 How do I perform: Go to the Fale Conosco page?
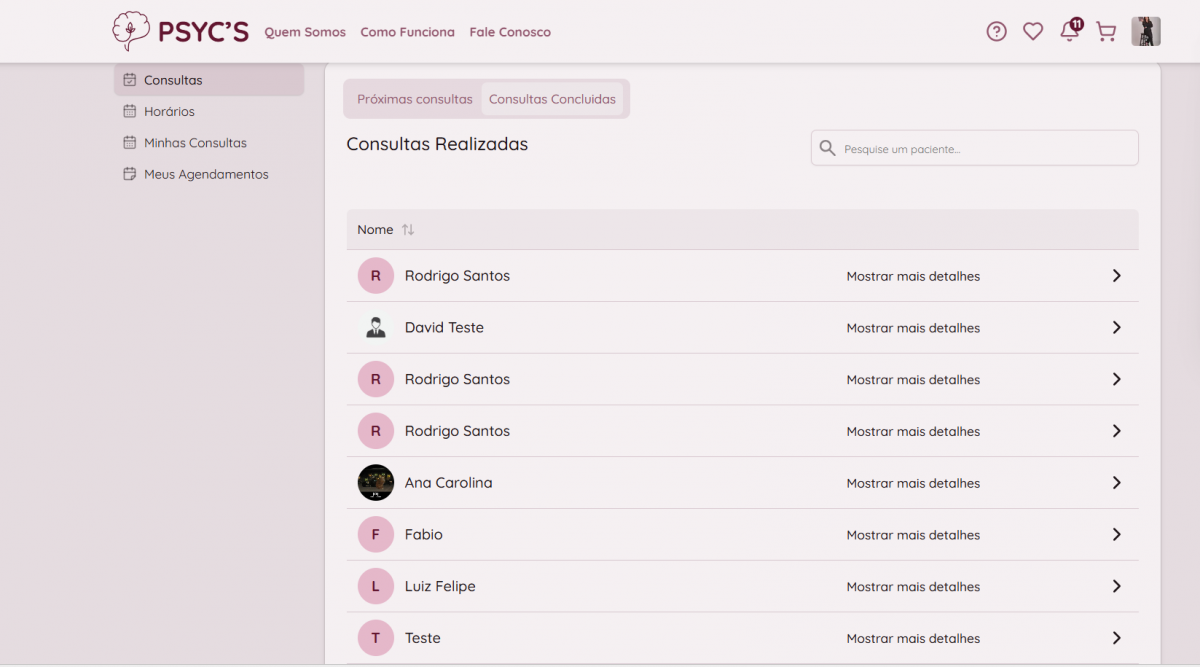click(x=510, y=32)
